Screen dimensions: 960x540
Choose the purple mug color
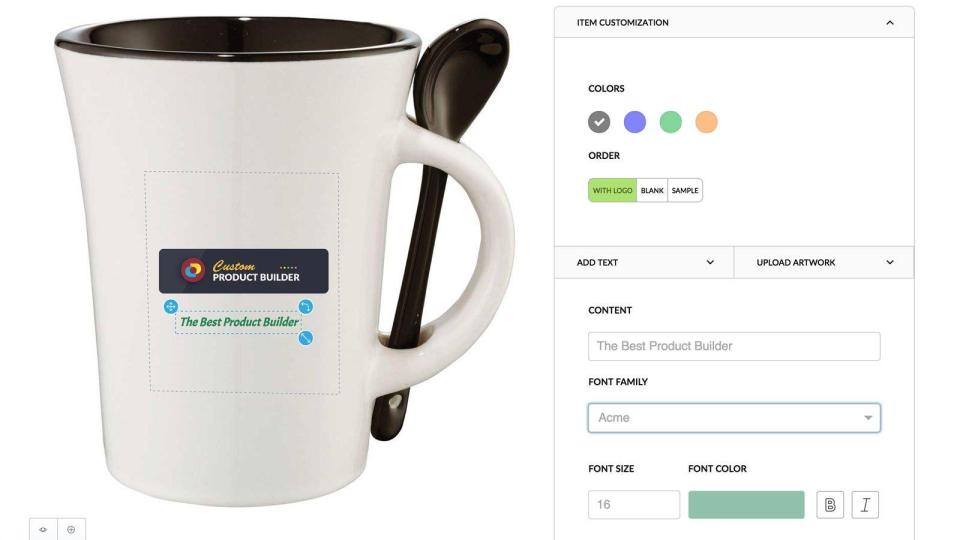[634, 122]
